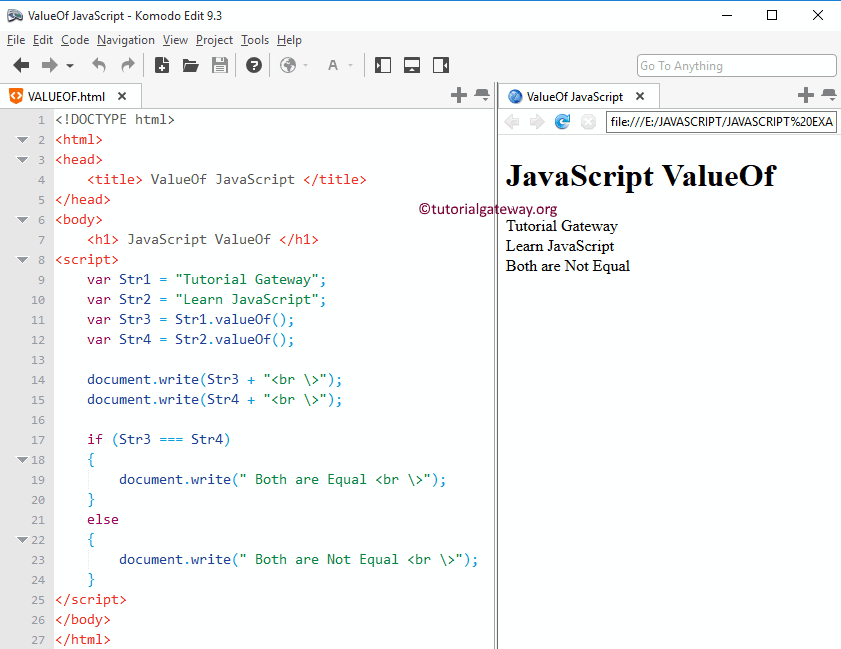Go back using the toolbar back arrow

pos(21,66)
